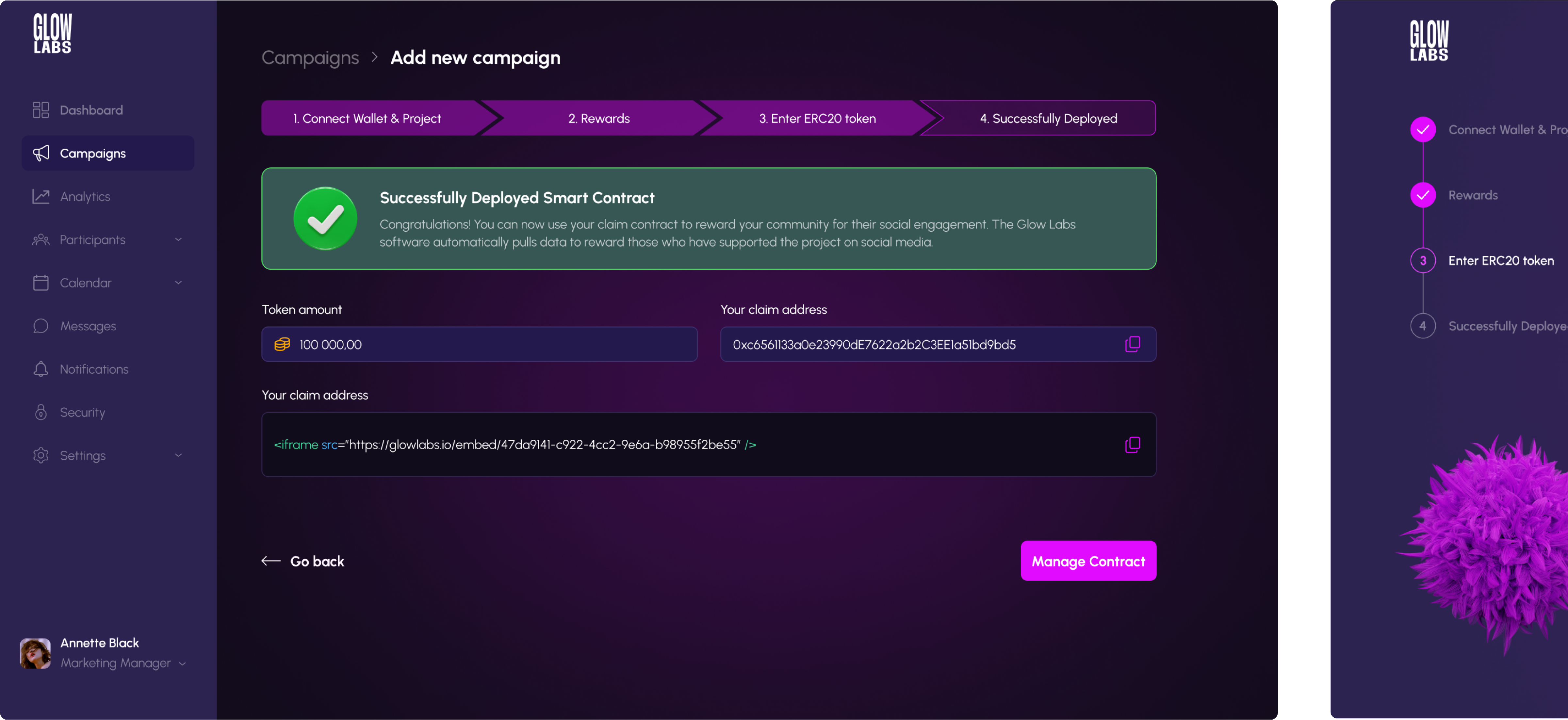1568x720 pixels.
Task: Copy the iframe embed code
Action: pyautogui.click(x=1132, y=445)
